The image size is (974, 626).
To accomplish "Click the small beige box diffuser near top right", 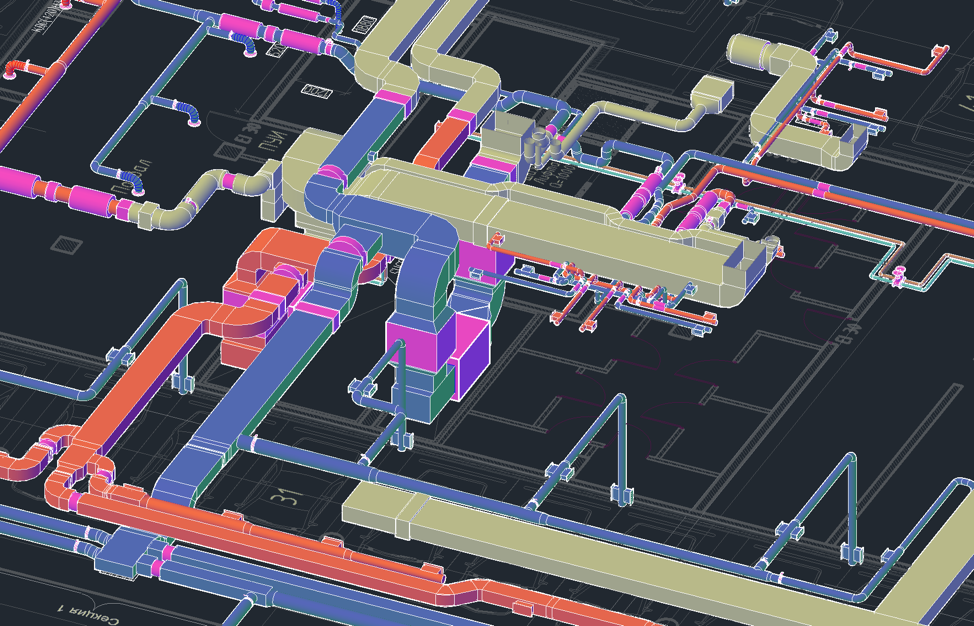I will 715,96.
